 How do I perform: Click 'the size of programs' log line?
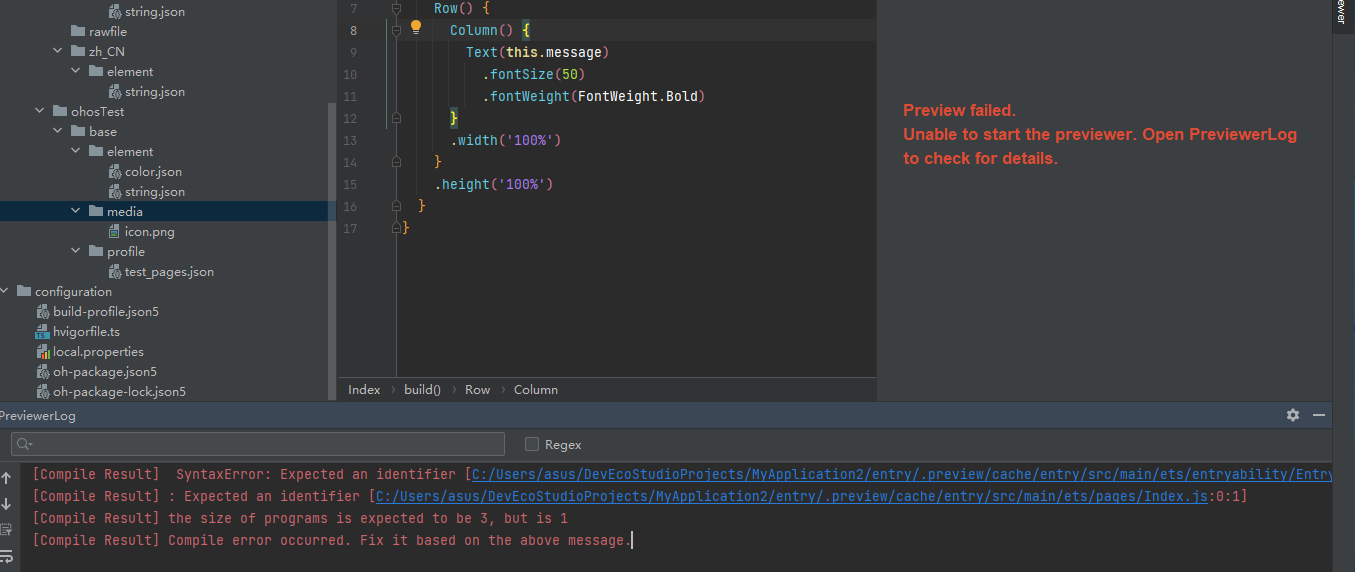point(300,518)
